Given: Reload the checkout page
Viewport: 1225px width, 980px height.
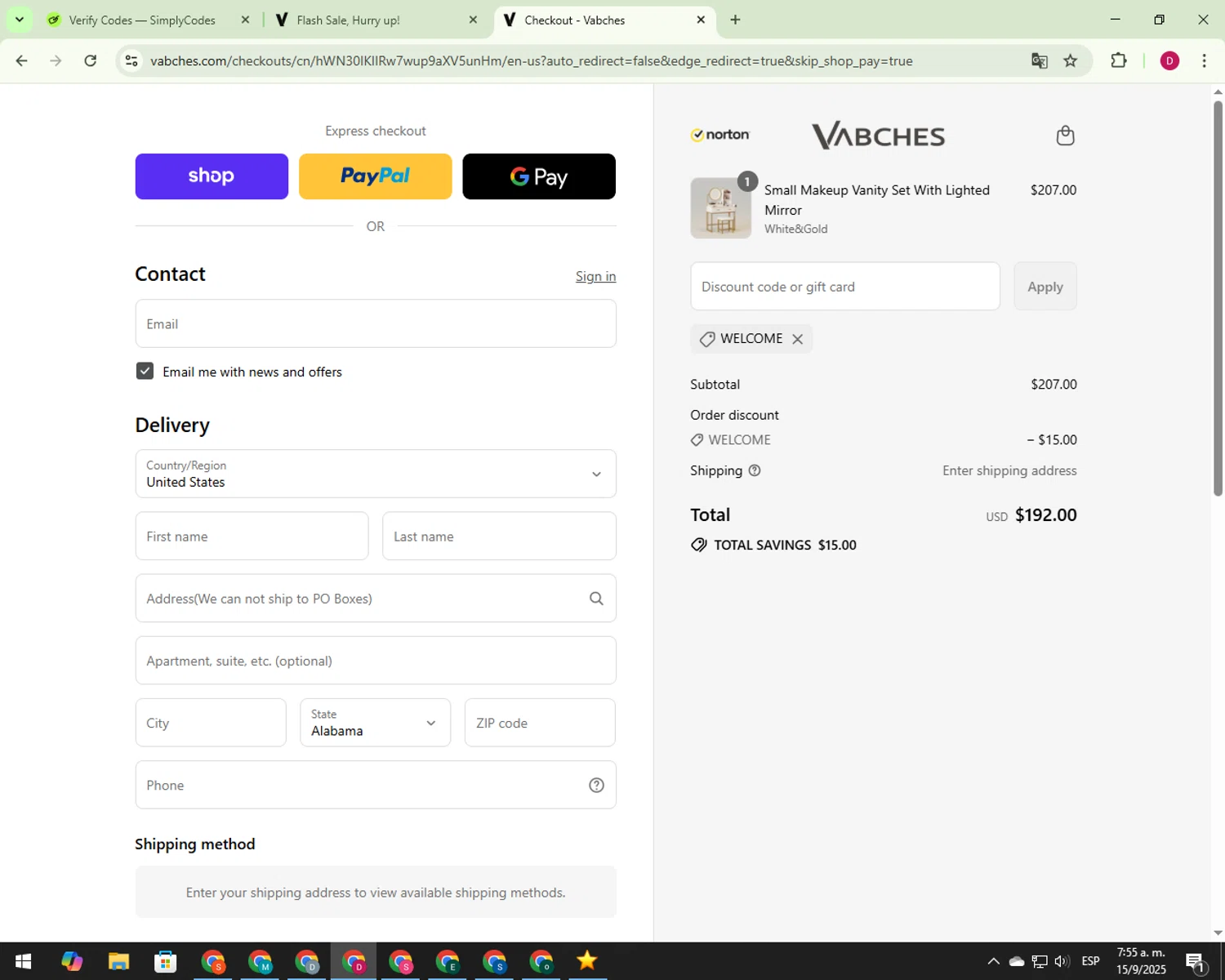Looking at the screenshot, I should [91, 60].
